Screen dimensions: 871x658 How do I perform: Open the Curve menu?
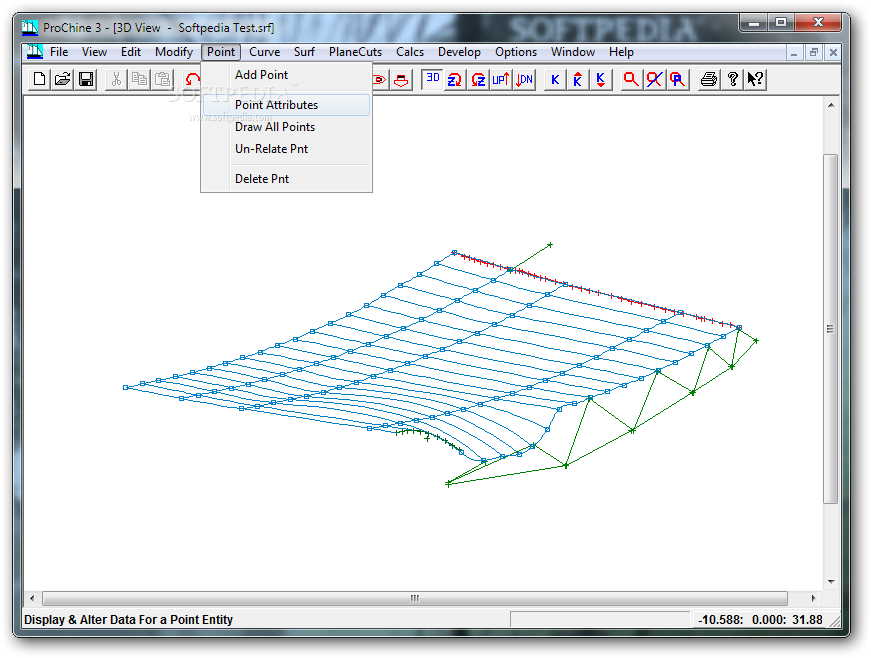264,52
